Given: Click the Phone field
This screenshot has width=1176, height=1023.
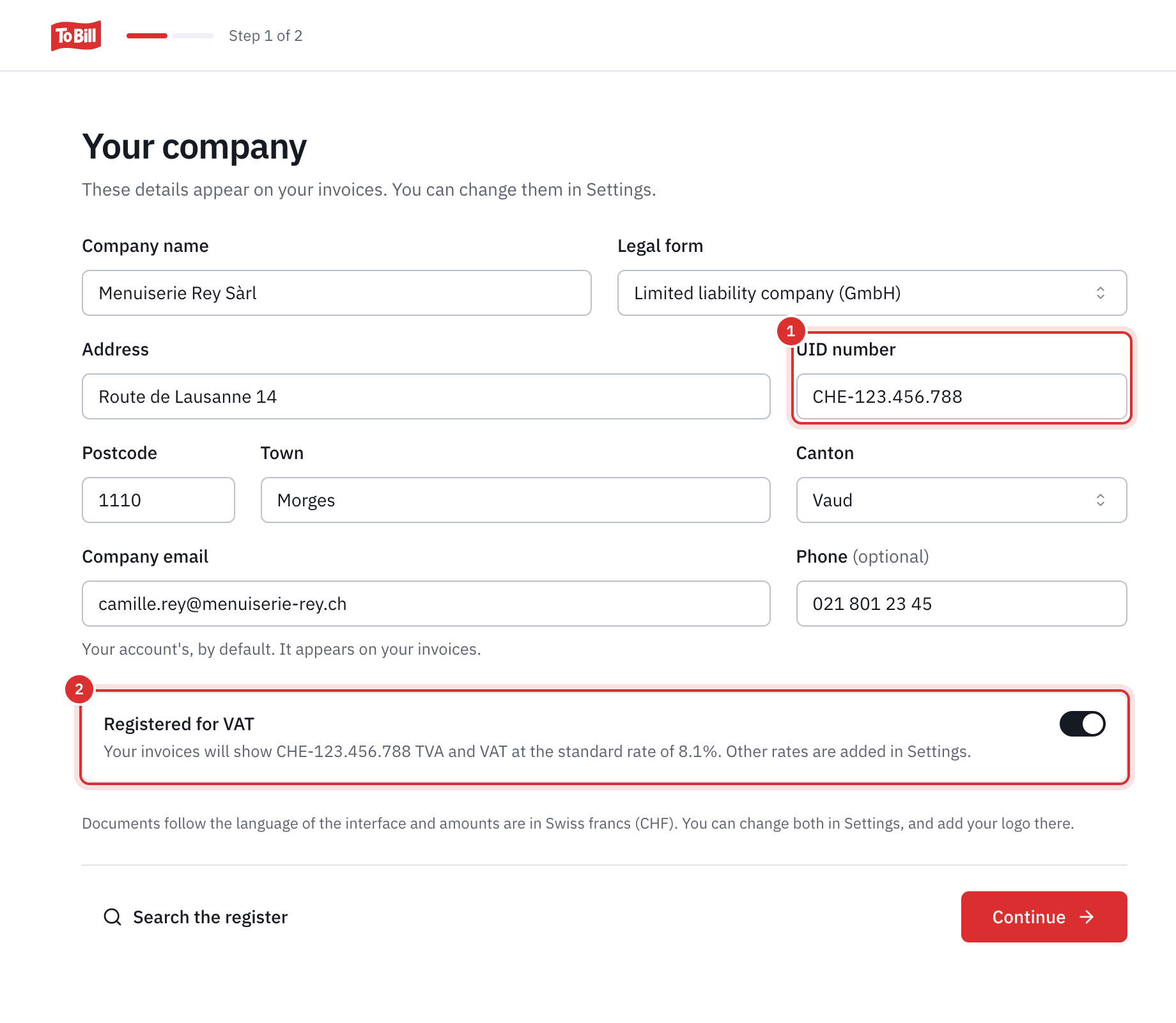Looking at the screenshot, I should click(961, 604).
